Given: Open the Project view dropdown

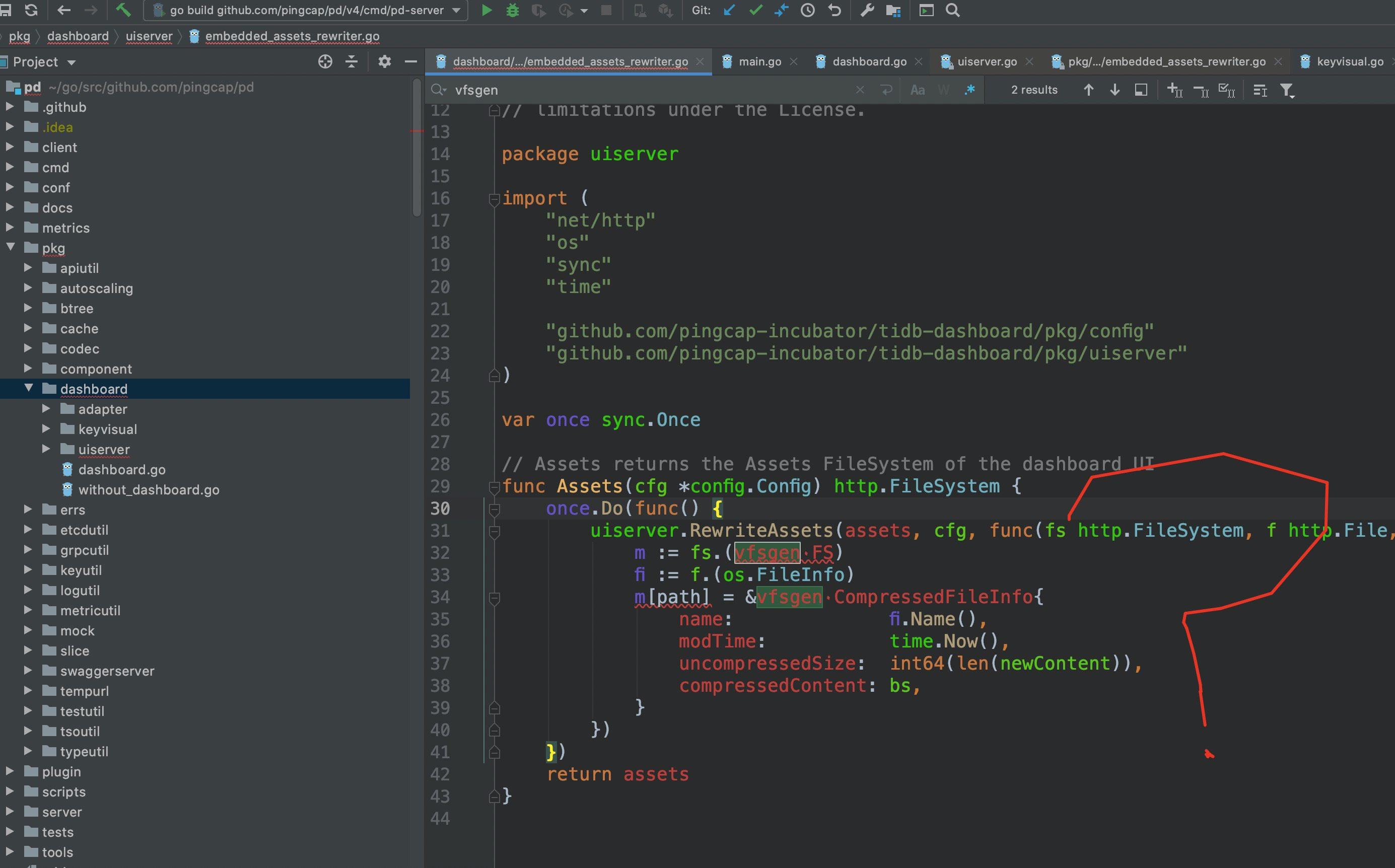Looking at the screenshot, I should (x=71, y=62).
